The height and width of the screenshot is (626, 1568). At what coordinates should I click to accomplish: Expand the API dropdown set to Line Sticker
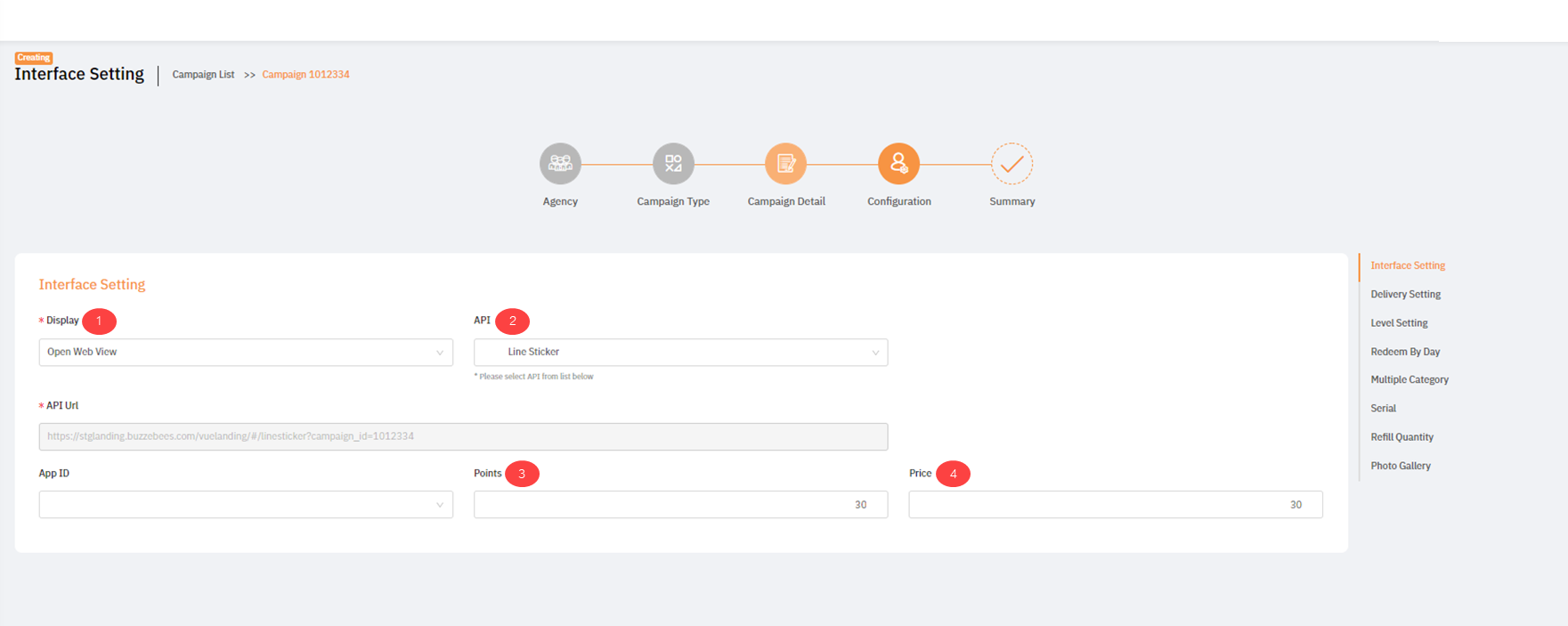pos(679,352)
